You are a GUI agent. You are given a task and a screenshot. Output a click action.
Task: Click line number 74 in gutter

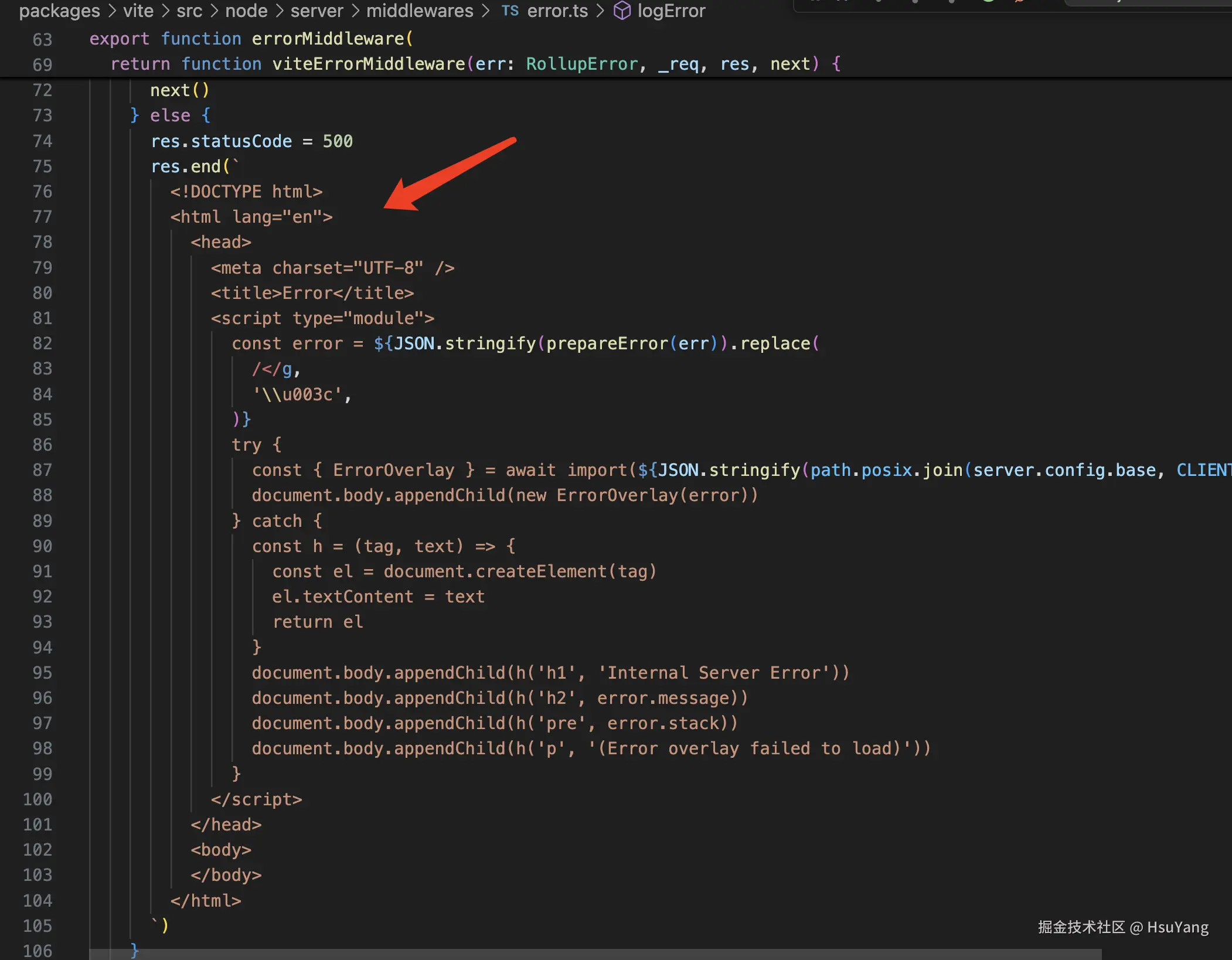[x=42, y=141]
